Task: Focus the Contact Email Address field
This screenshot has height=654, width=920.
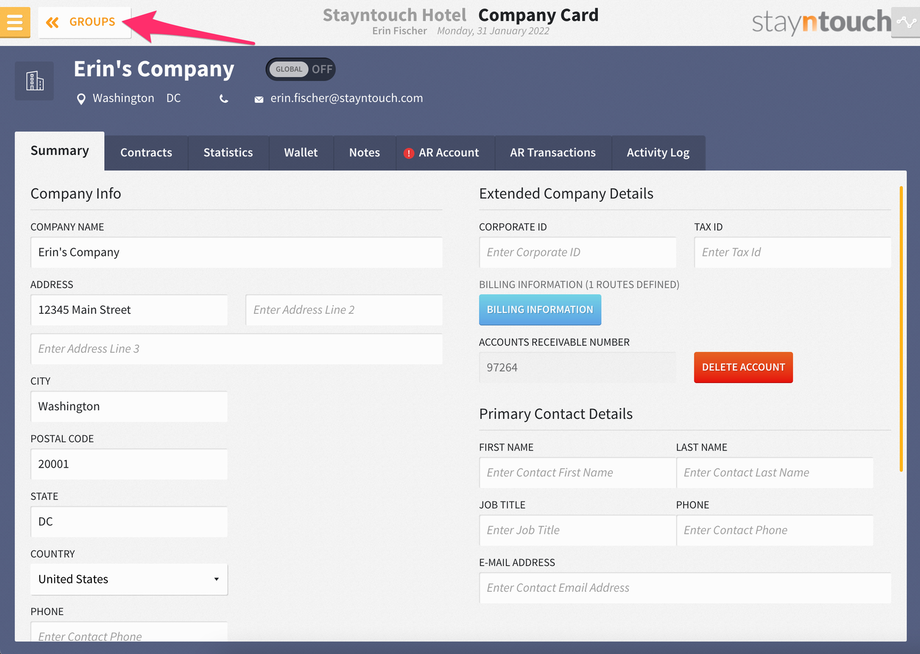Action: 685,588
